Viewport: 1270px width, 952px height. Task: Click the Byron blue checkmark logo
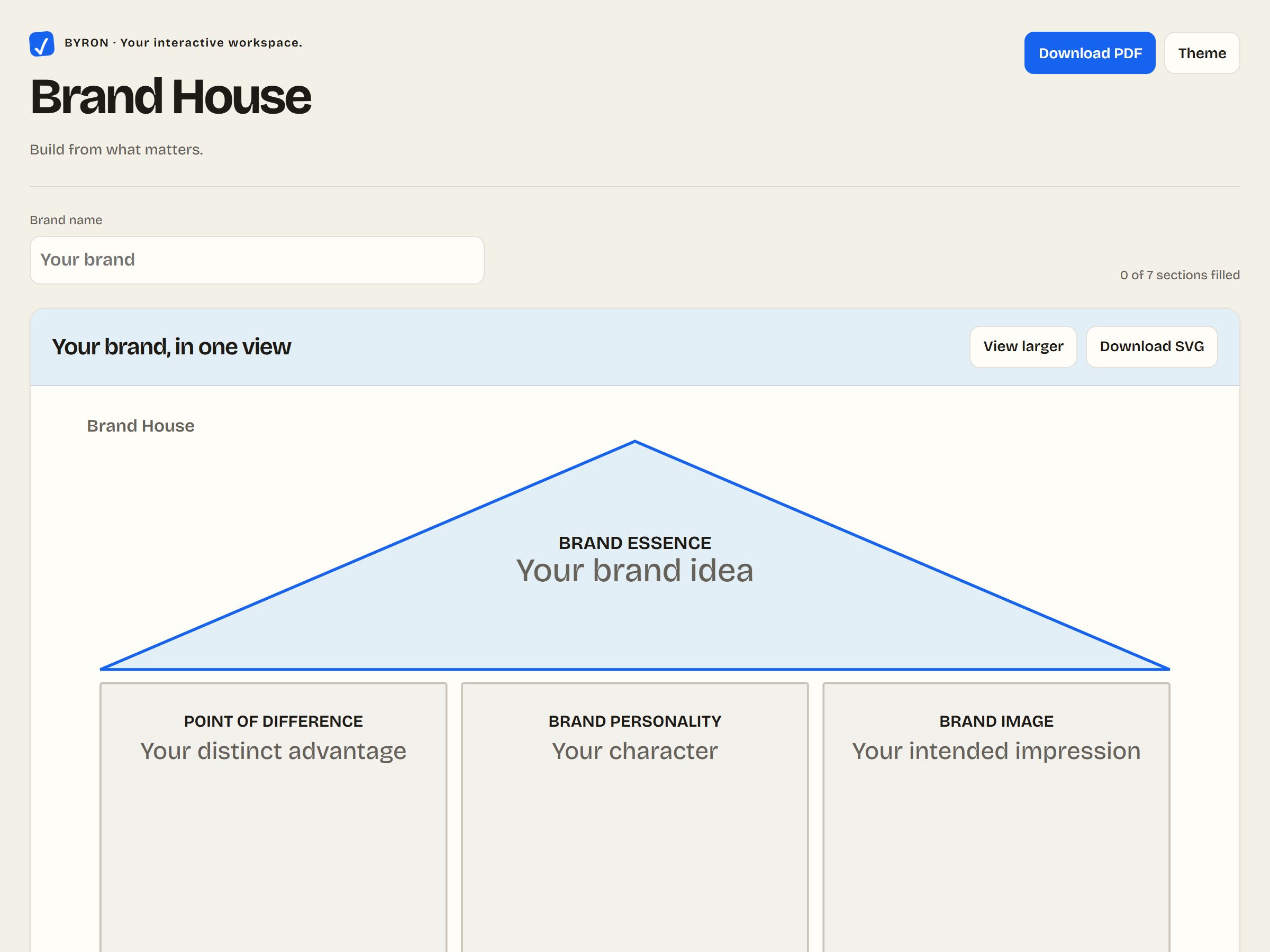[x=42, y=43]
